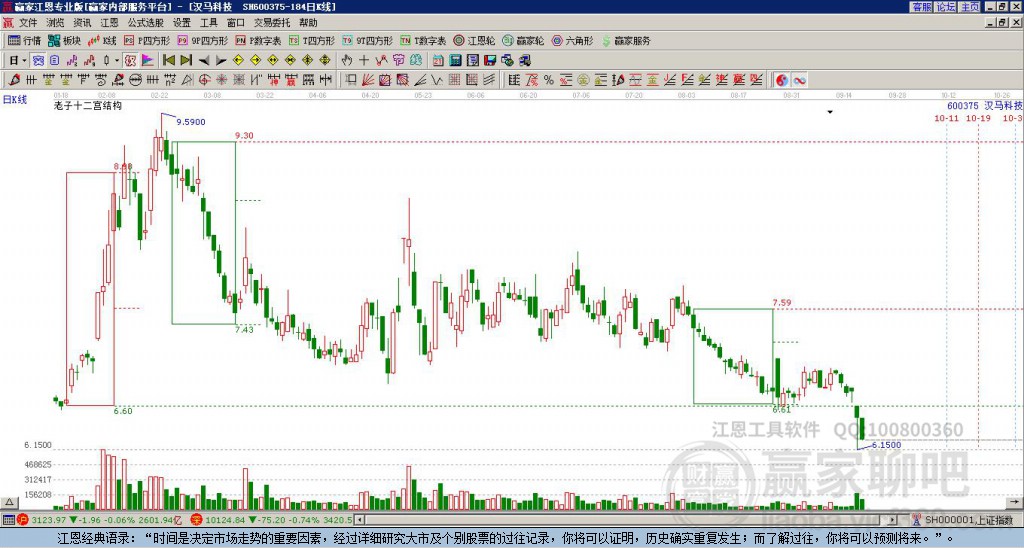Click the small black dropdown triangle on chart
Viewport: 1024px width, 548px height.
(x=830, y=112)
